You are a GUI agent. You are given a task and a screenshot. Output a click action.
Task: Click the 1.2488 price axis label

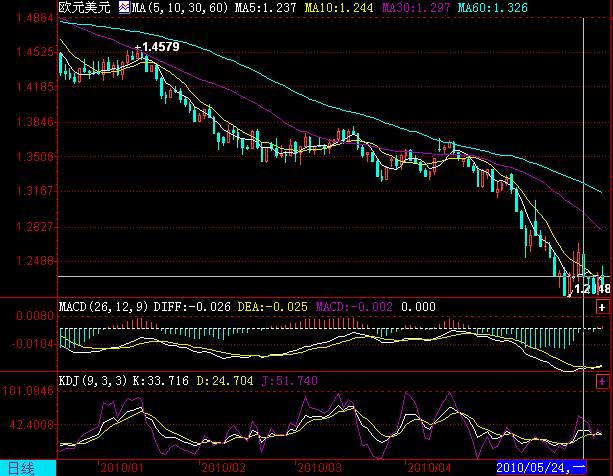pos(35,261)
